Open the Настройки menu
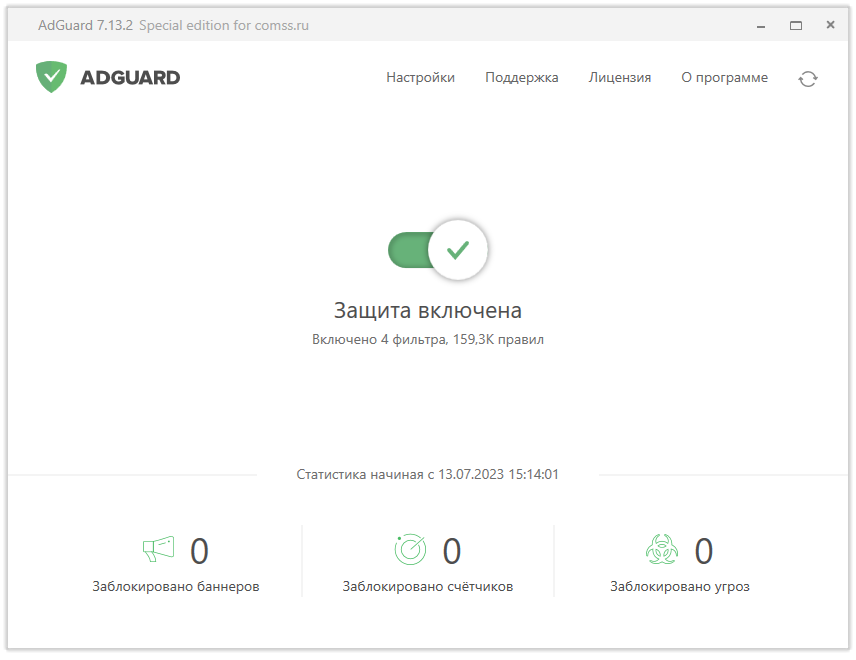Viewport: 856px width, 660px height. click(420, 78)
